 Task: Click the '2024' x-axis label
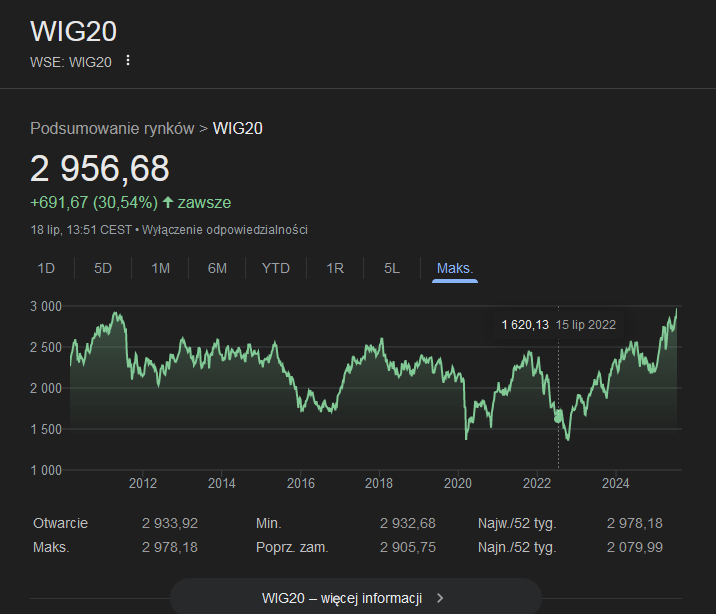click(616, 483)
